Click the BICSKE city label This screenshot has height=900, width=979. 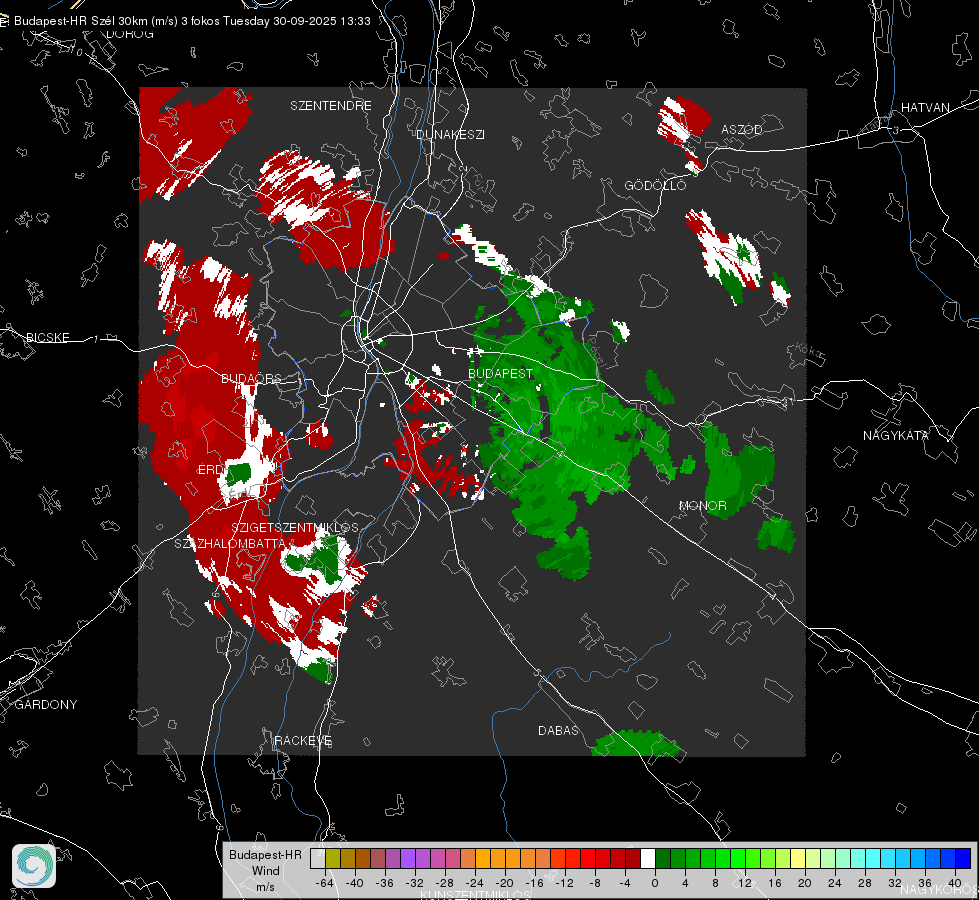[x=47, y=337]
